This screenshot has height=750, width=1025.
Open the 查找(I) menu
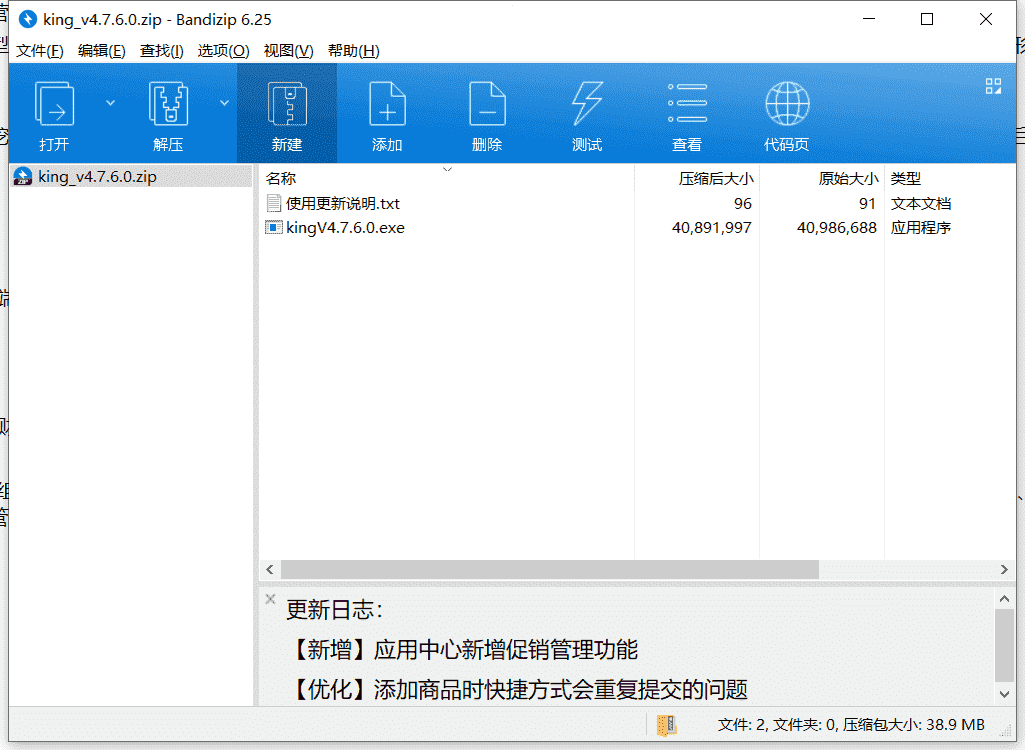[x=161, y=50]
